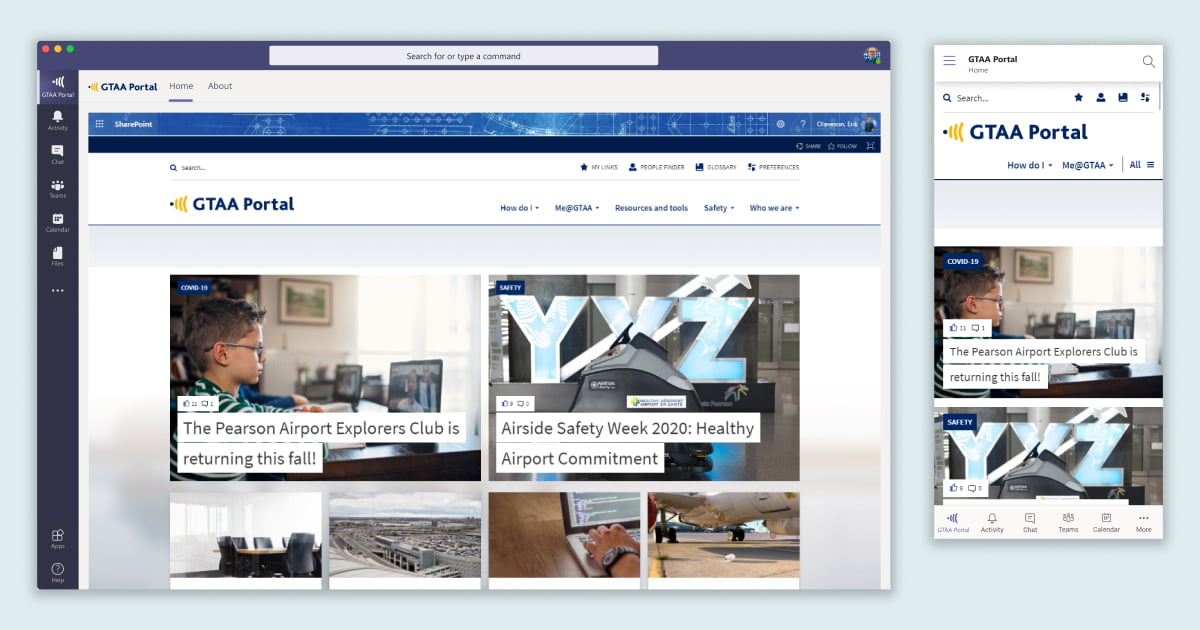Viewport: 1200px width, 630px height.
Task: Expand Me@GTAA dropdown in mobile view
Action: pyautogui.click(x=1087, y=165)
